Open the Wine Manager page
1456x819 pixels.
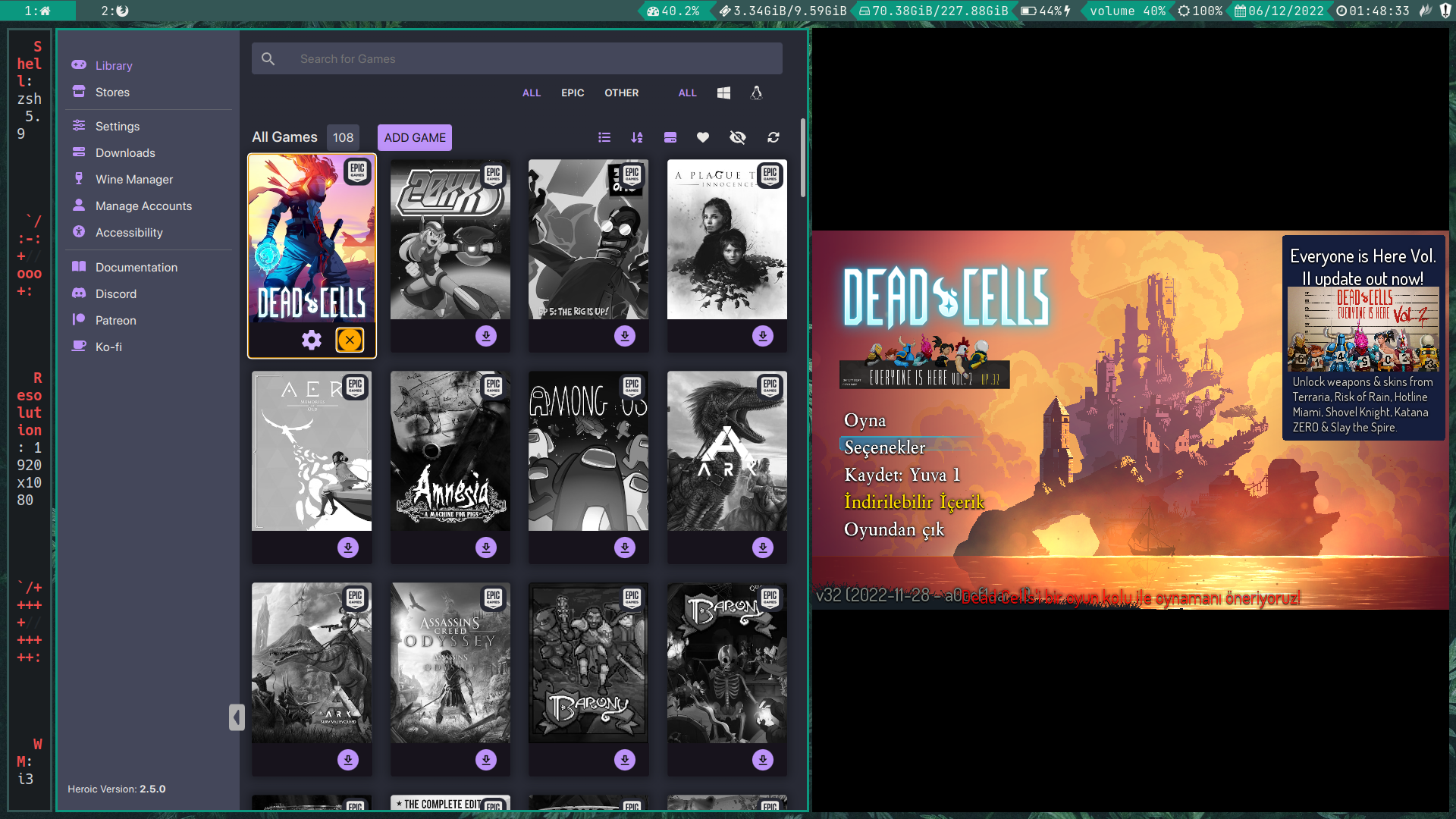click(x=134, y=180)
